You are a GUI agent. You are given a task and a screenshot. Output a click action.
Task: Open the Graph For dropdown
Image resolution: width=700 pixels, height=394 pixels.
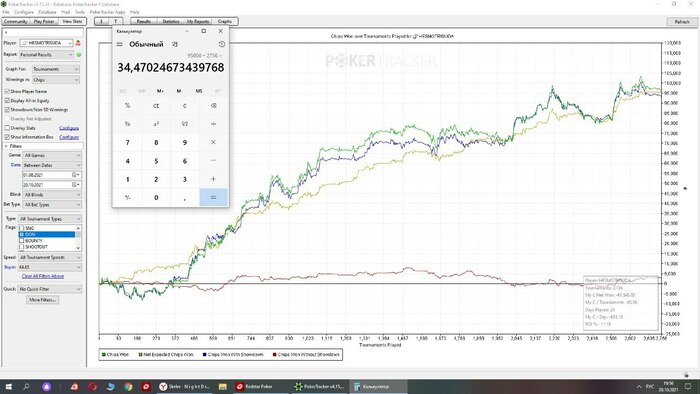click(56, 69)
